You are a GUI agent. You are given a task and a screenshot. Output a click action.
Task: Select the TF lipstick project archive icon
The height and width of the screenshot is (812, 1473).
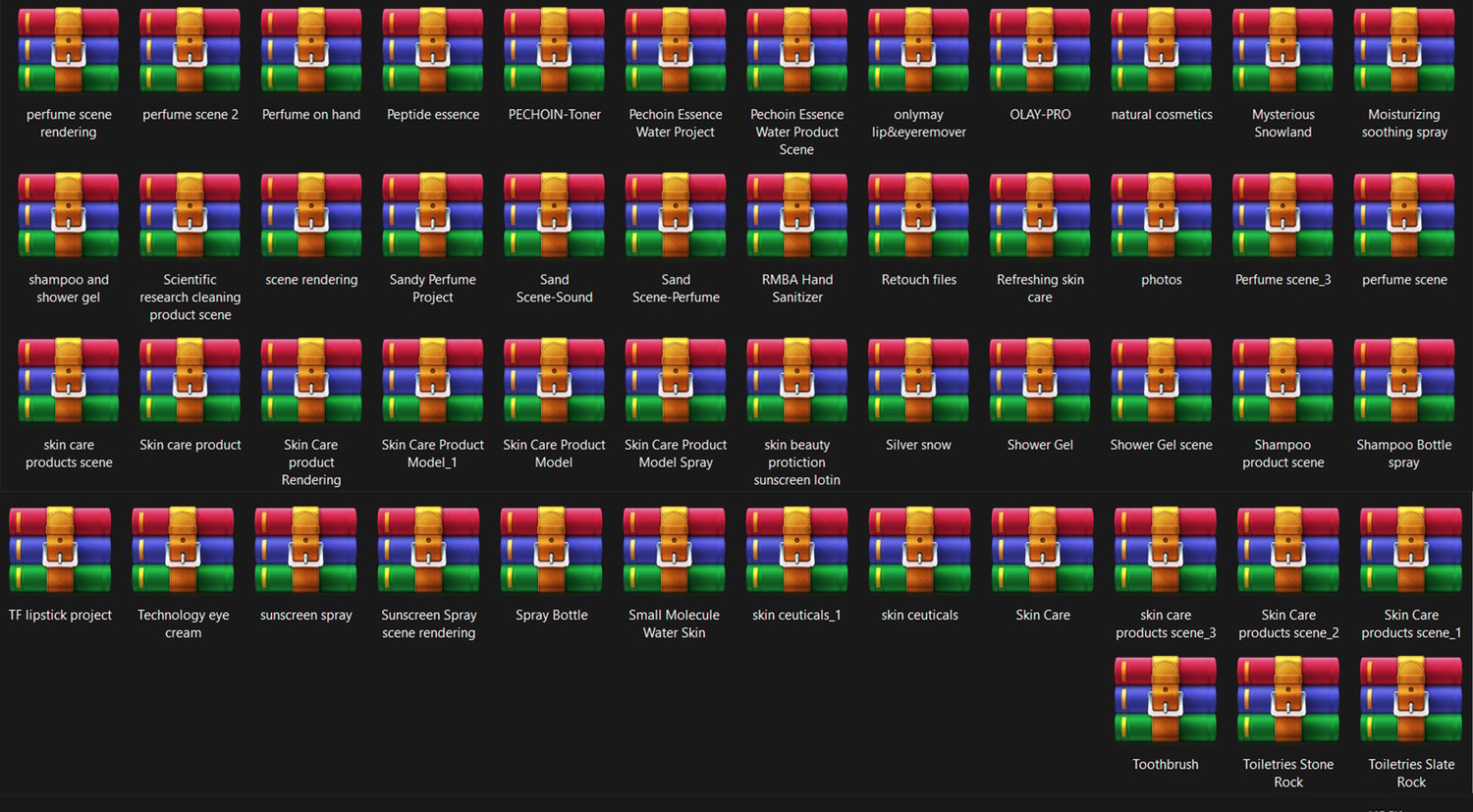(61, 550)
